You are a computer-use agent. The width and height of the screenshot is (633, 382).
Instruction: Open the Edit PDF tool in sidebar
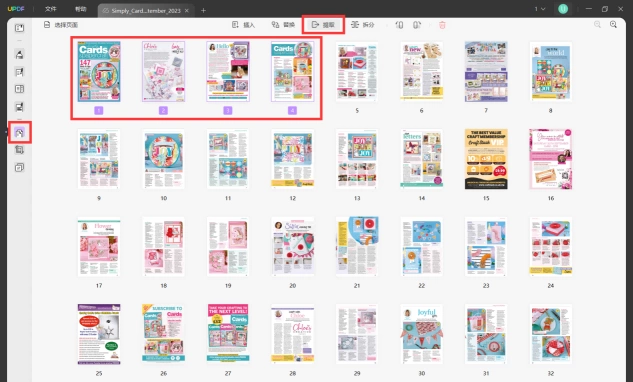coord(19,72)
